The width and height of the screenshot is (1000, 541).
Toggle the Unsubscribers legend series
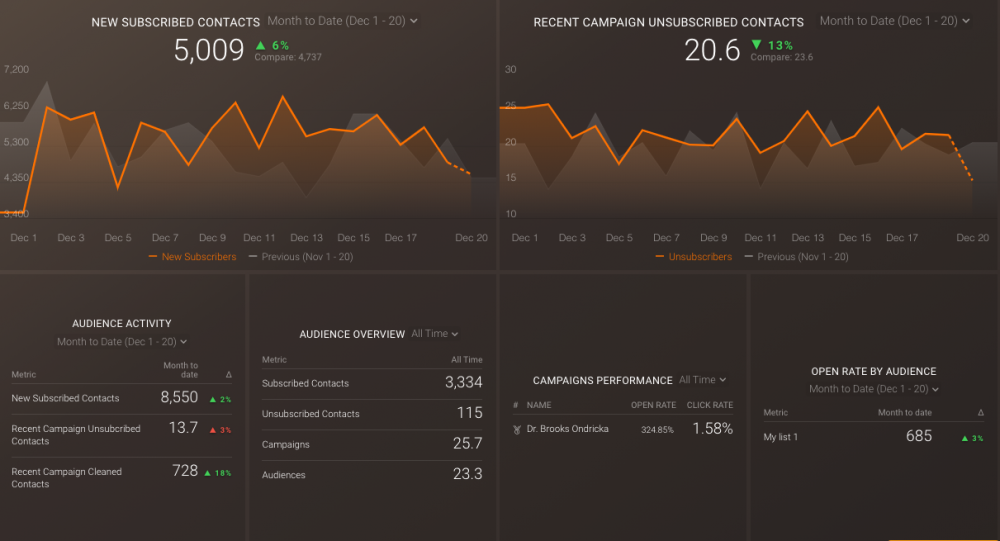(x=693, y=257)
